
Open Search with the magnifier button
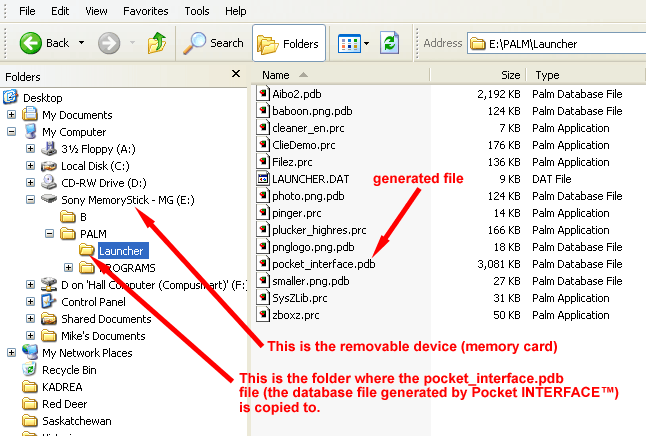click(213, 43)
